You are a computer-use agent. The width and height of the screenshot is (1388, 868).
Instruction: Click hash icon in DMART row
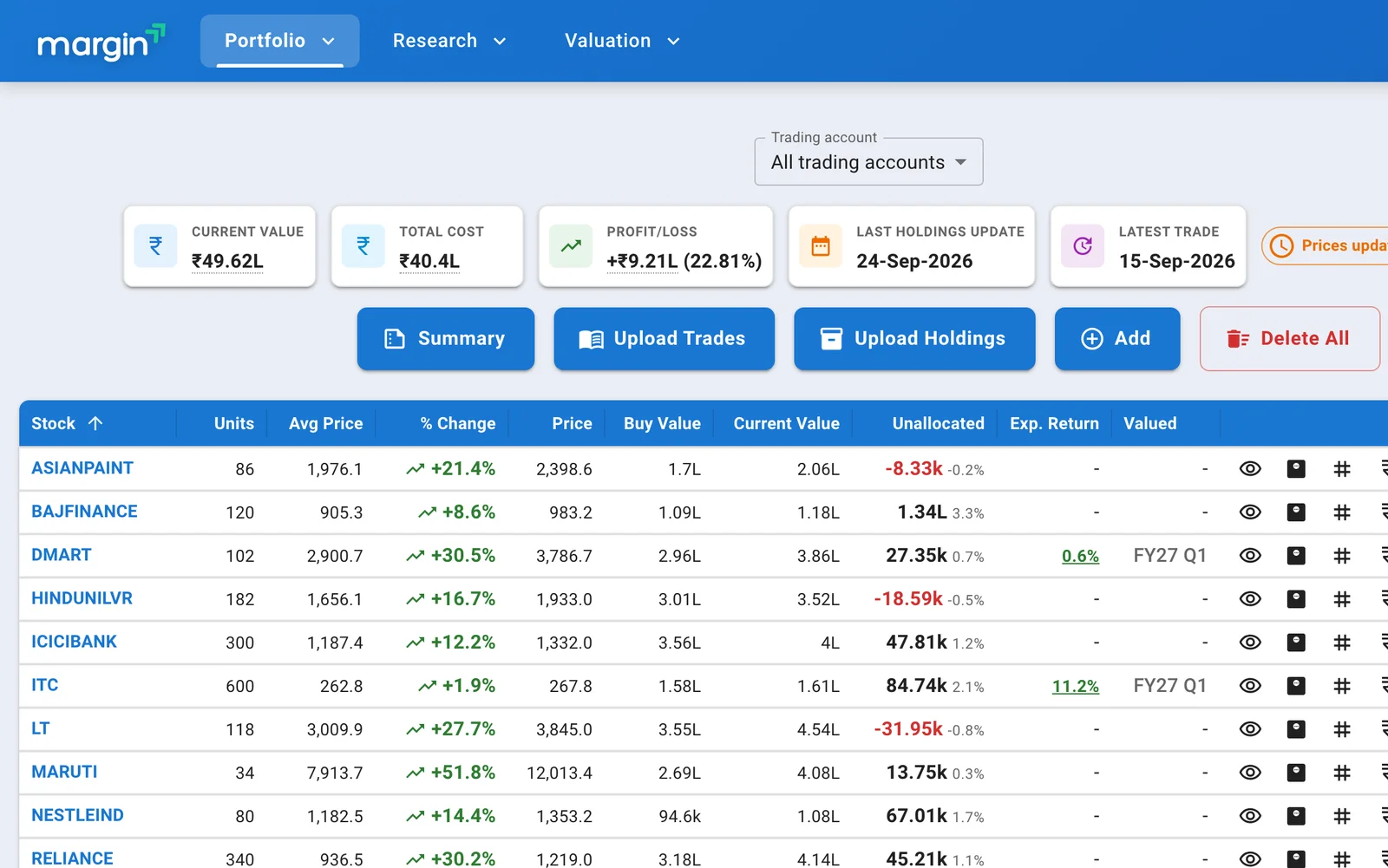pyautogui.click(x=1342, y=556)
